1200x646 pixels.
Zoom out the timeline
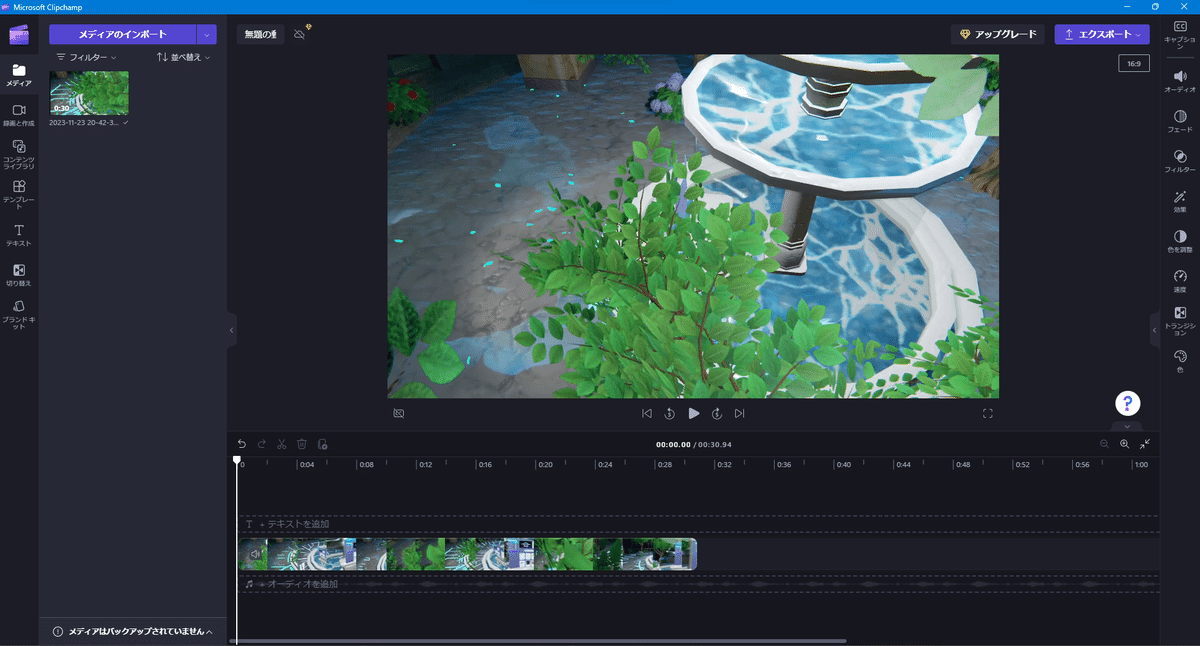[x=1105, y=444]
